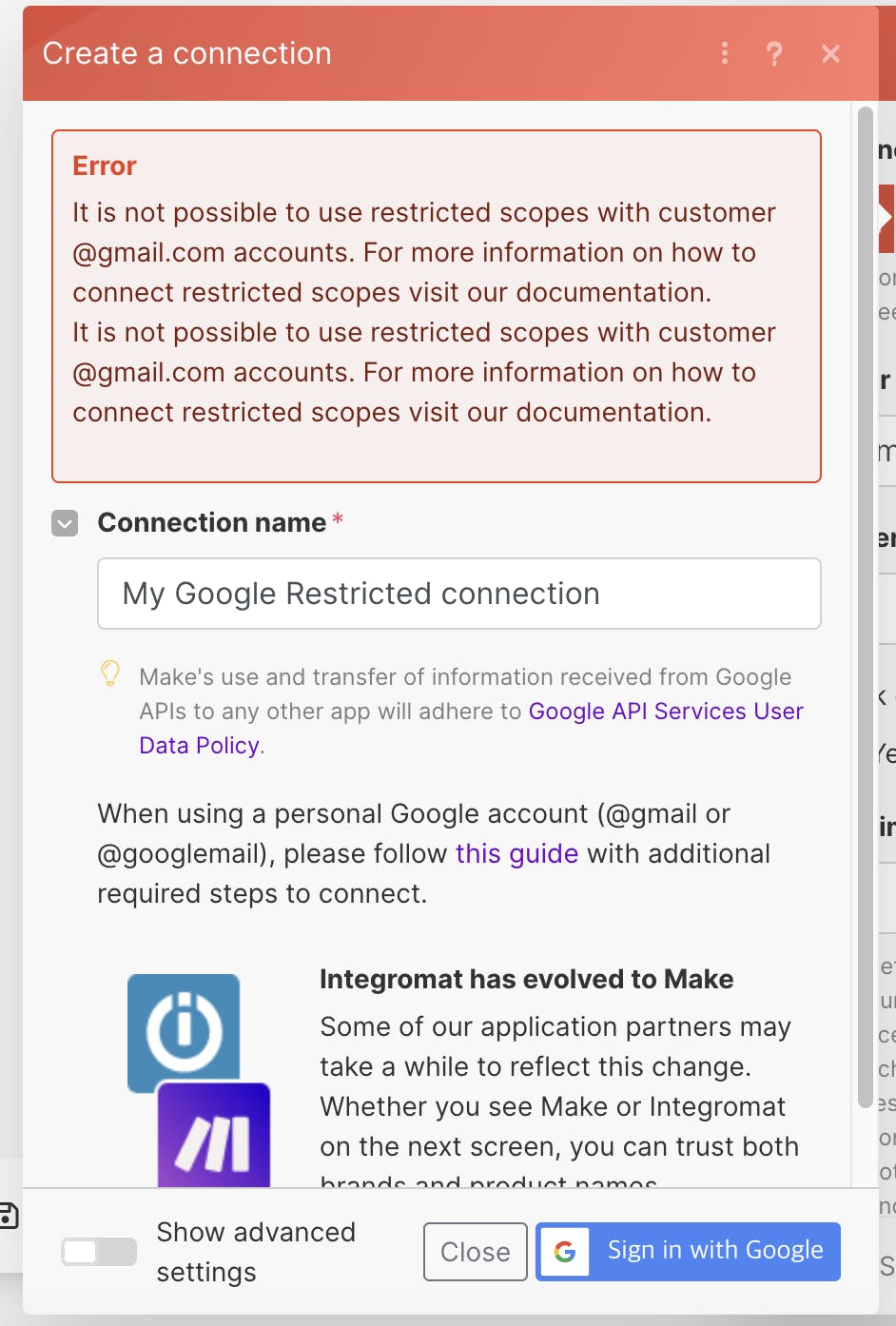Close the dialog with the header X

(830, 53)
